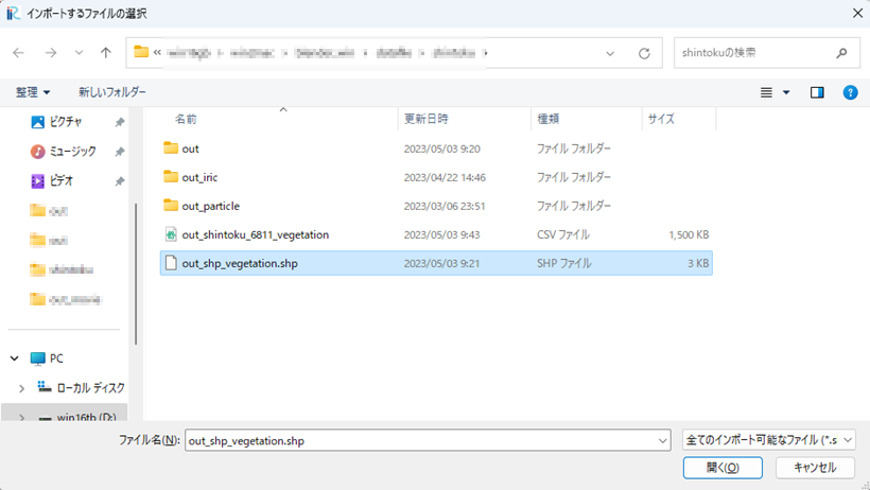Click the キャンセル button
870x490 pixels.
pyautogui.click(x=815, y=467)
